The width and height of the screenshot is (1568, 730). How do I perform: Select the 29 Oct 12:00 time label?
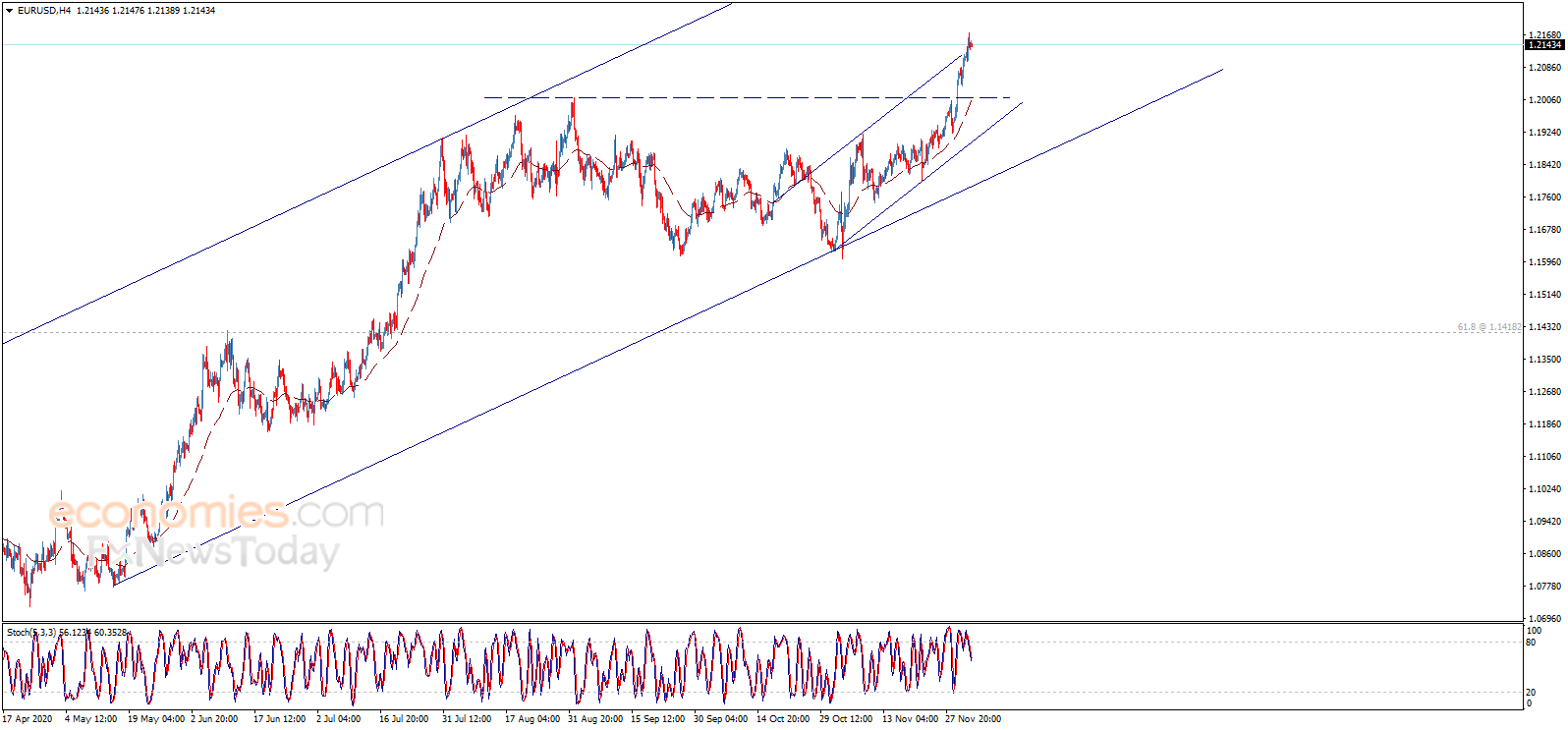click(846, 719)
